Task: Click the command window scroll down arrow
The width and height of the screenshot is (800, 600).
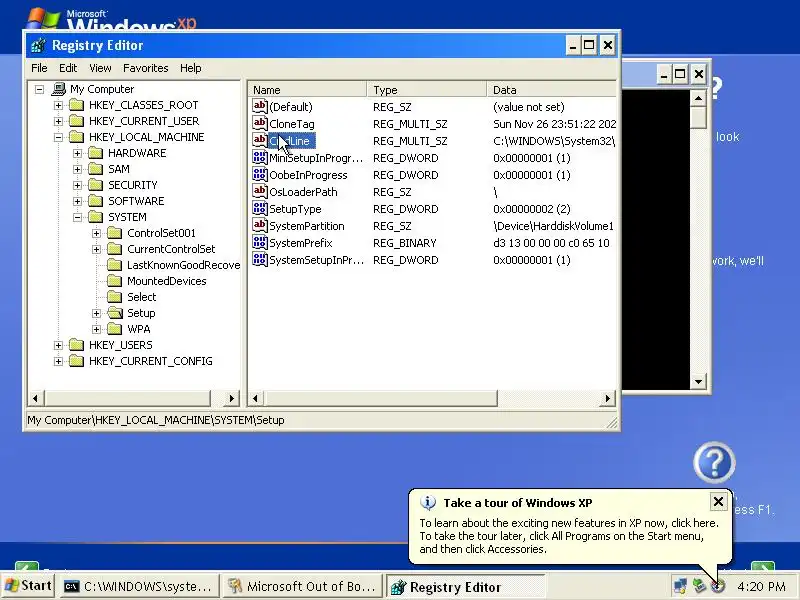Action: pyautogui.click(x=698, y=381)
